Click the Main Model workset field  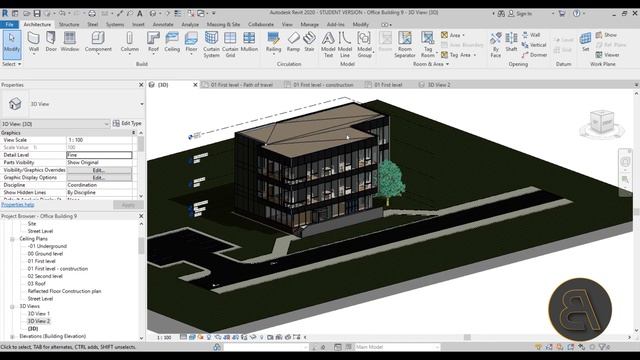click(397, 347)
